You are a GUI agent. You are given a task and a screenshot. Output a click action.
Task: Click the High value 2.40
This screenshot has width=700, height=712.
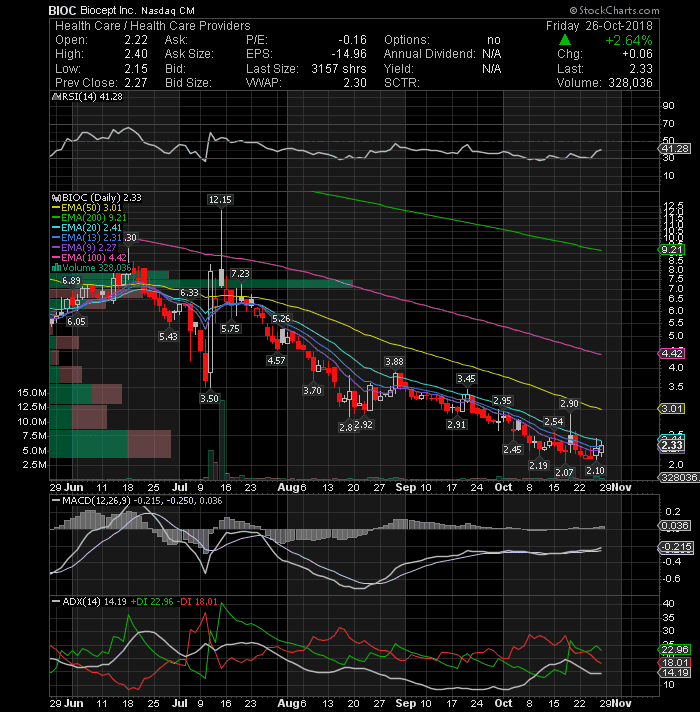coord(136,54)
